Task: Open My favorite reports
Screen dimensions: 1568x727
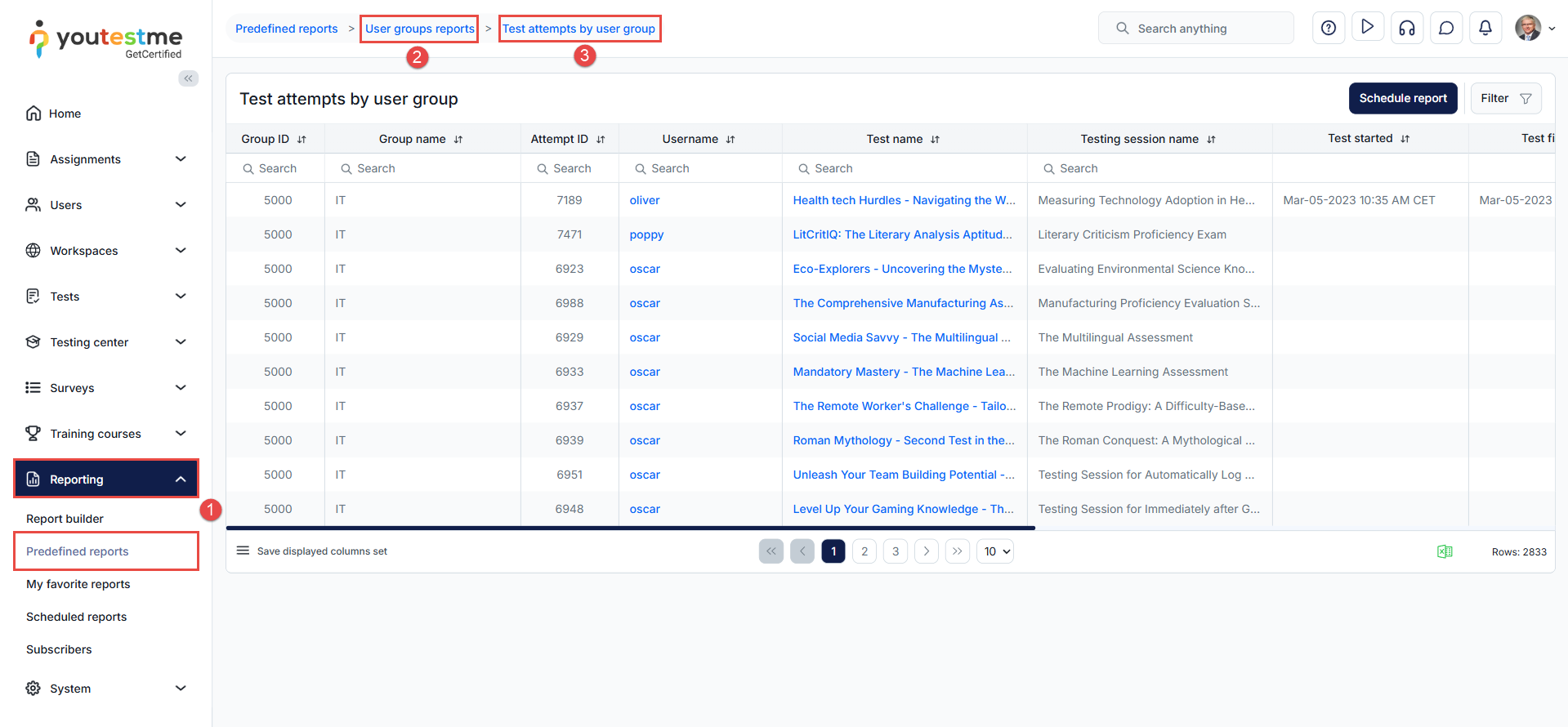Action: click(78, 584)
